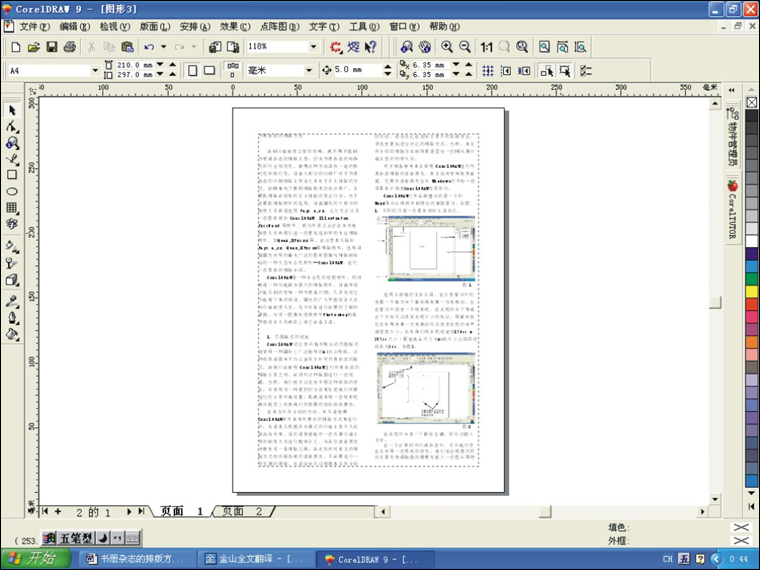Pick the orange color swatch
This screenshot has height=570, width=760.
click(x=751, y=342)
